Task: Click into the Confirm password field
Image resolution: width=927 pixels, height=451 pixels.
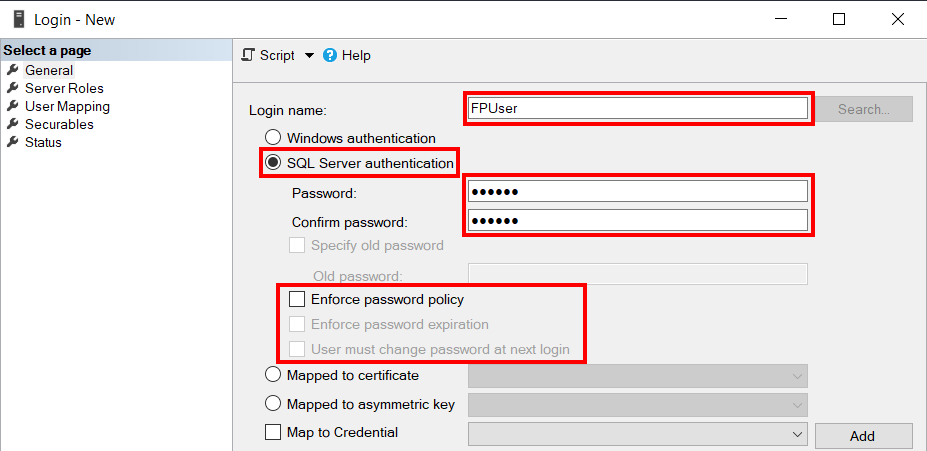Action: click(638, 220)
